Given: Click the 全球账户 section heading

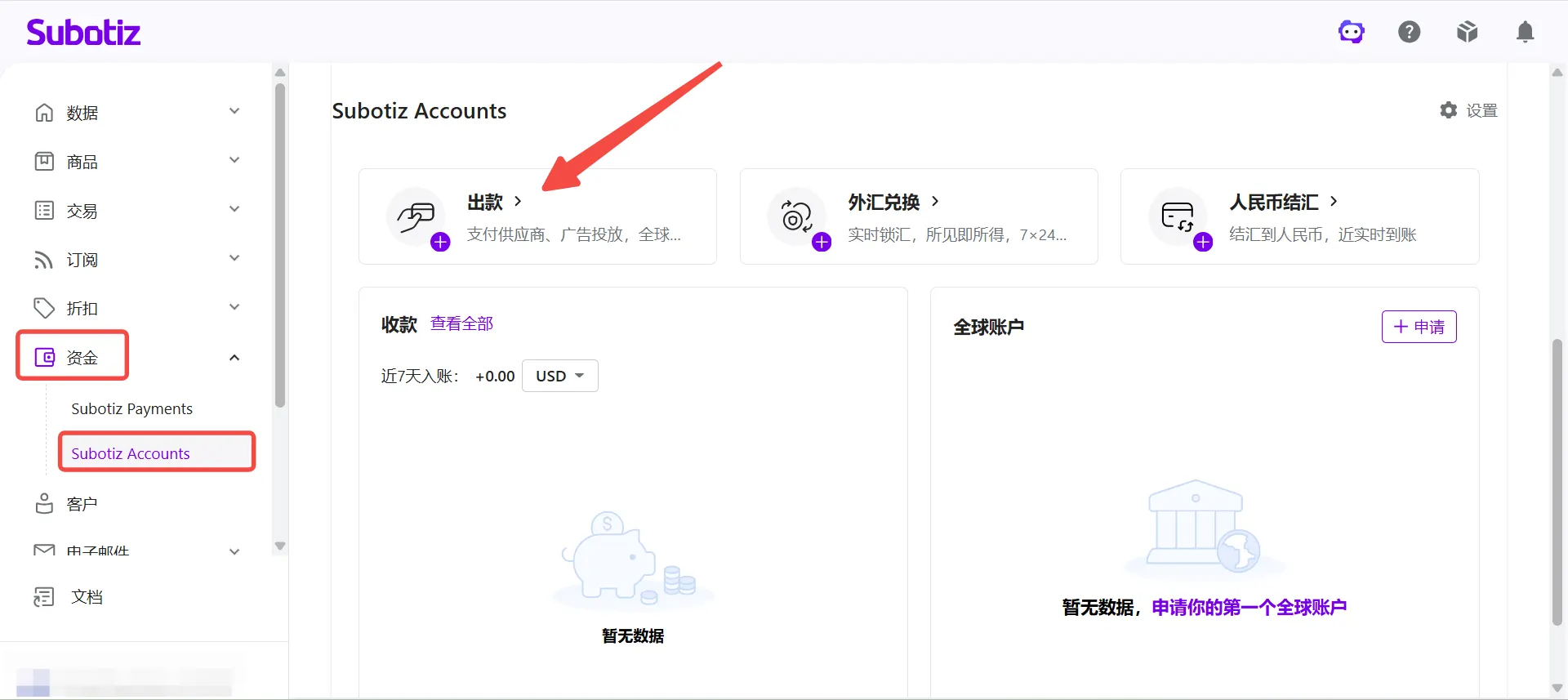Looking at the screenshot, I should (989, 327).
